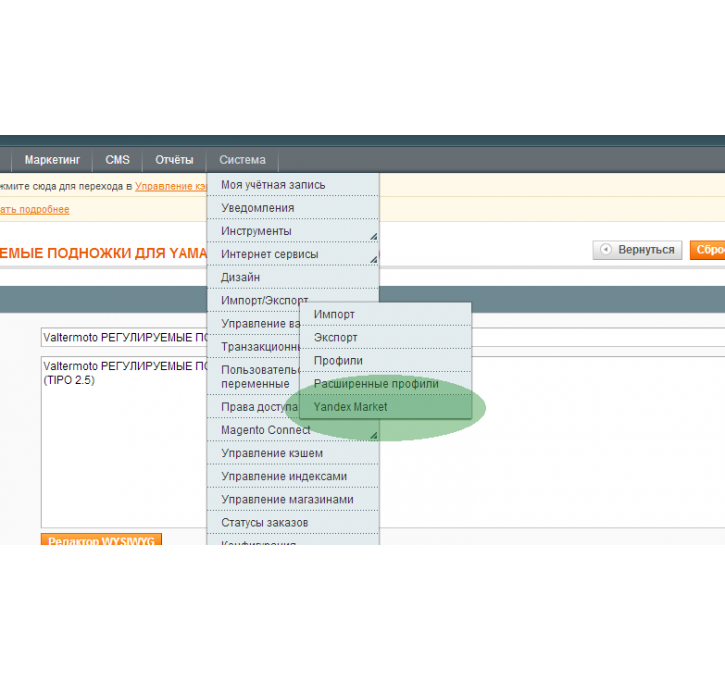Choose Расширенные профили in the submenu
Image resolution: width=725 pixels, height=680 pixels.
tap(385, 384)
